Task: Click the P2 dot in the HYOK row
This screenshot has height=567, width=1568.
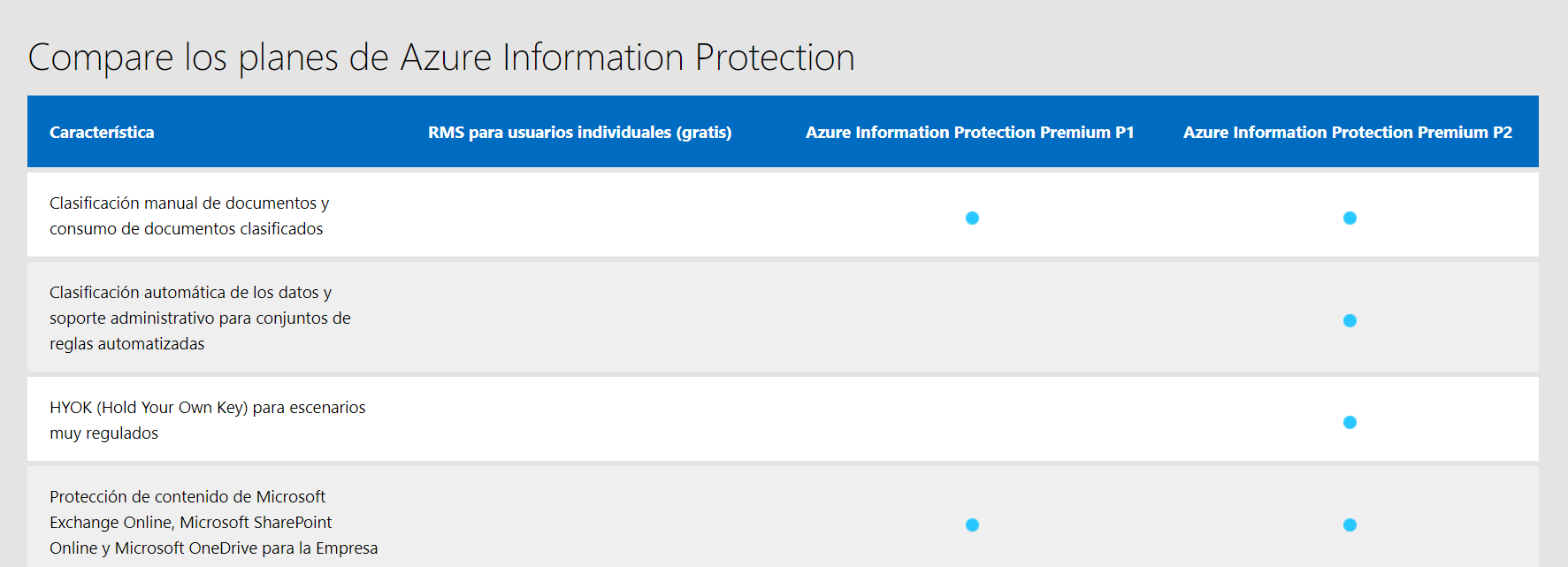Action: (x=1350, y=422)
